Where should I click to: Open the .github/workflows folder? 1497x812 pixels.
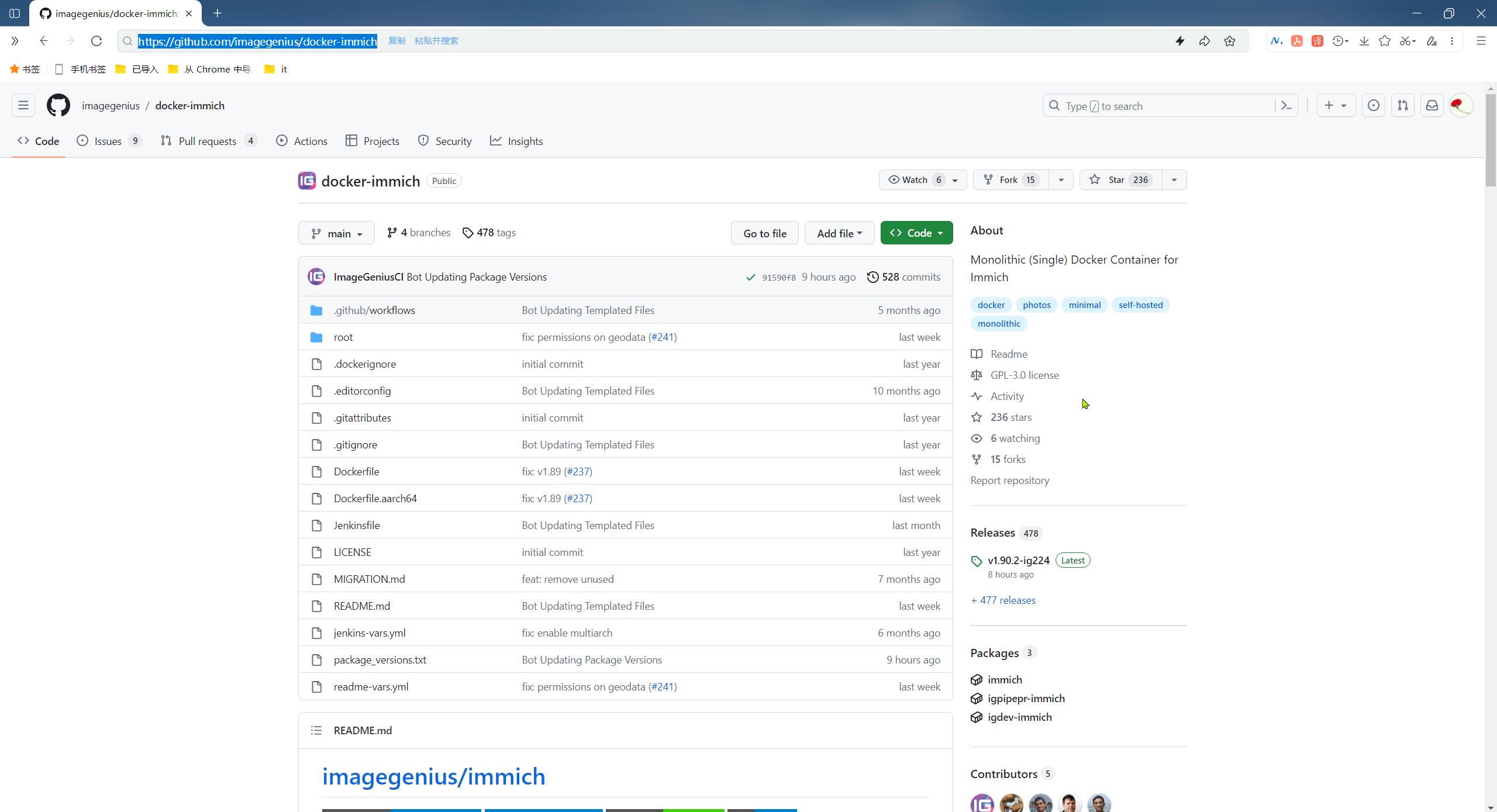tap(374, 310)
